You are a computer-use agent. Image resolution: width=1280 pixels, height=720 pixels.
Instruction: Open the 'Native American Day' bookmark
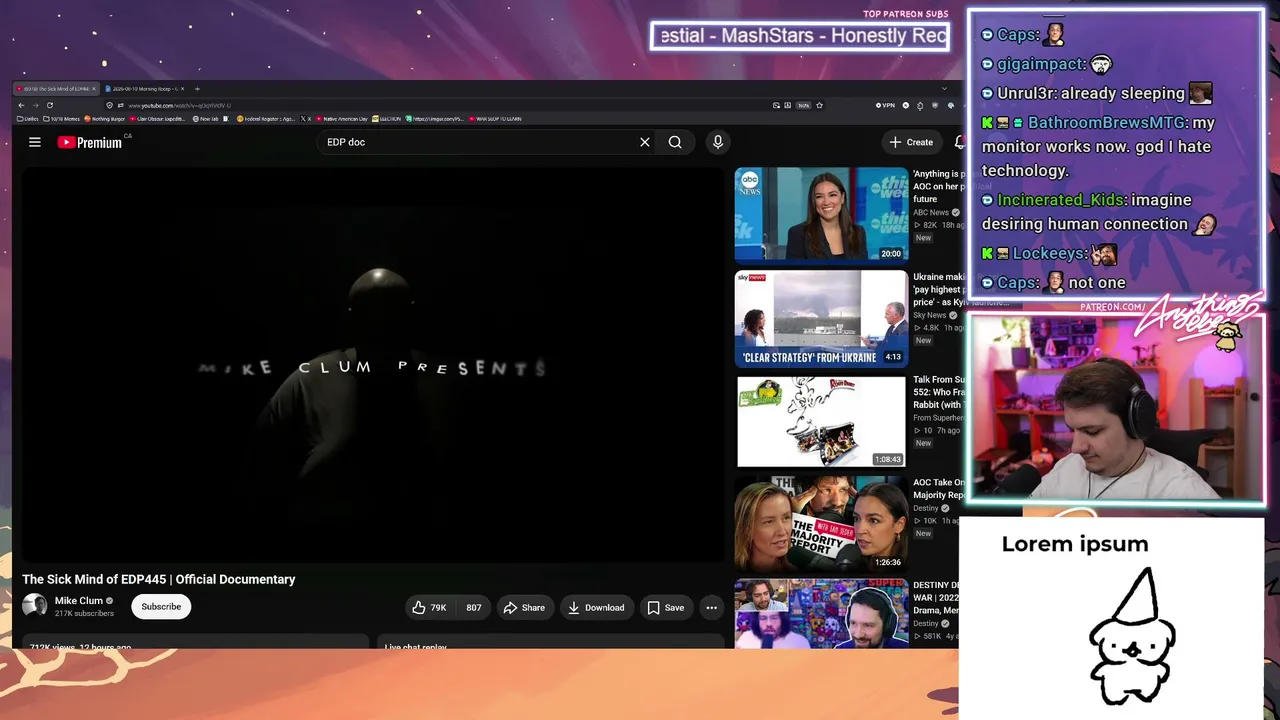[342, 119]
